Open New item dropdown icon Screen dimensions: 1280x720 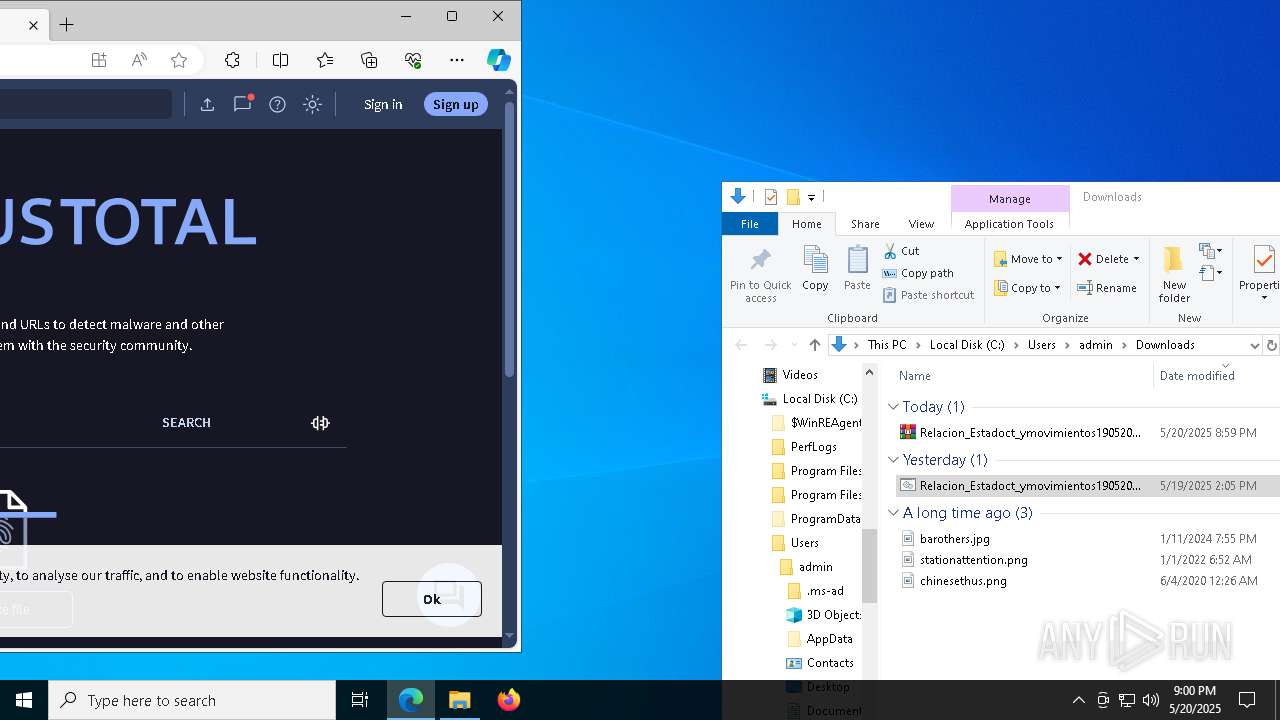click(x=1210, y=251)
